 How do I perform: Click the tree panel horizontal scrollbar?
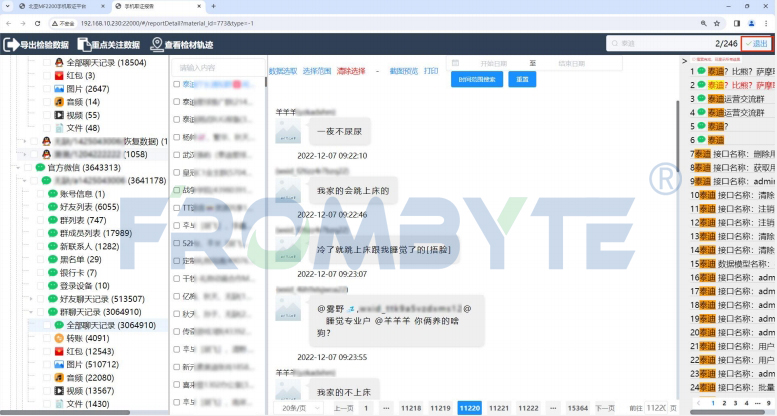(67, 413)
